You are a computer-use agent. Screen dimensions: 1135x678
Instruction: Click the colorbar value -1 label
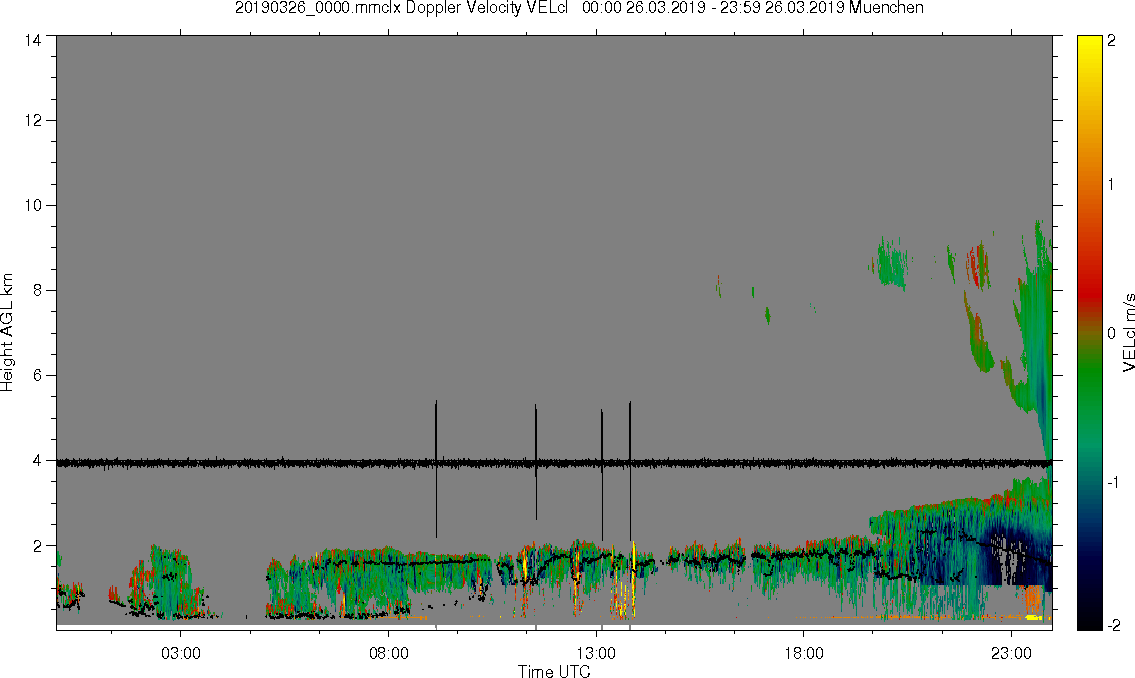tap(1112, 483)
